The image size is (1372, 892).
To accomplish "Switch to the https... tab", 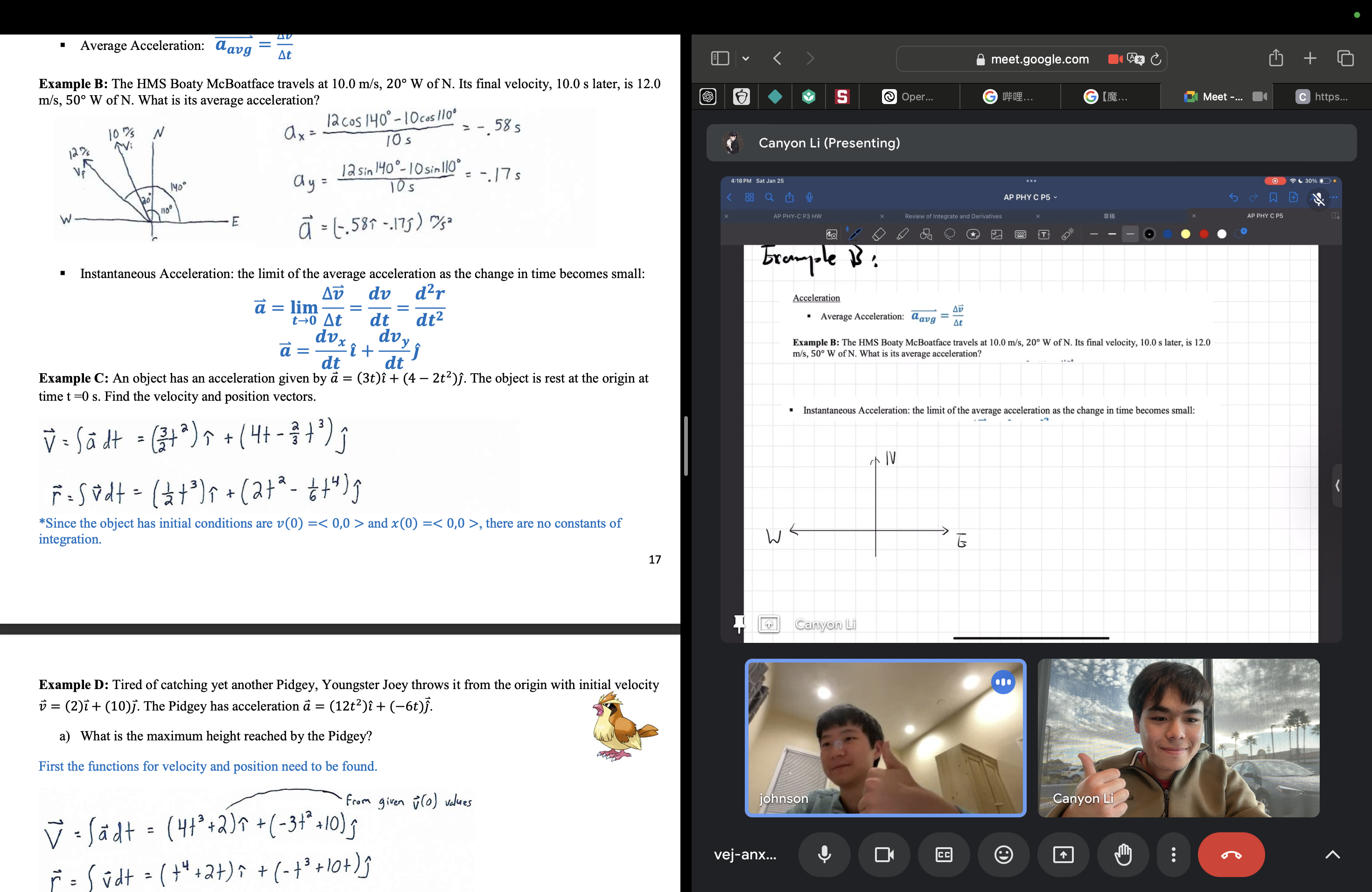I will tap(1322, 97).
